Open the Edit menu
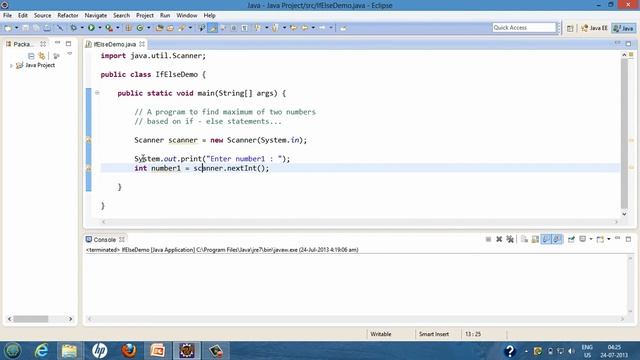The image size is (640, 360). (x=23, y=15)
